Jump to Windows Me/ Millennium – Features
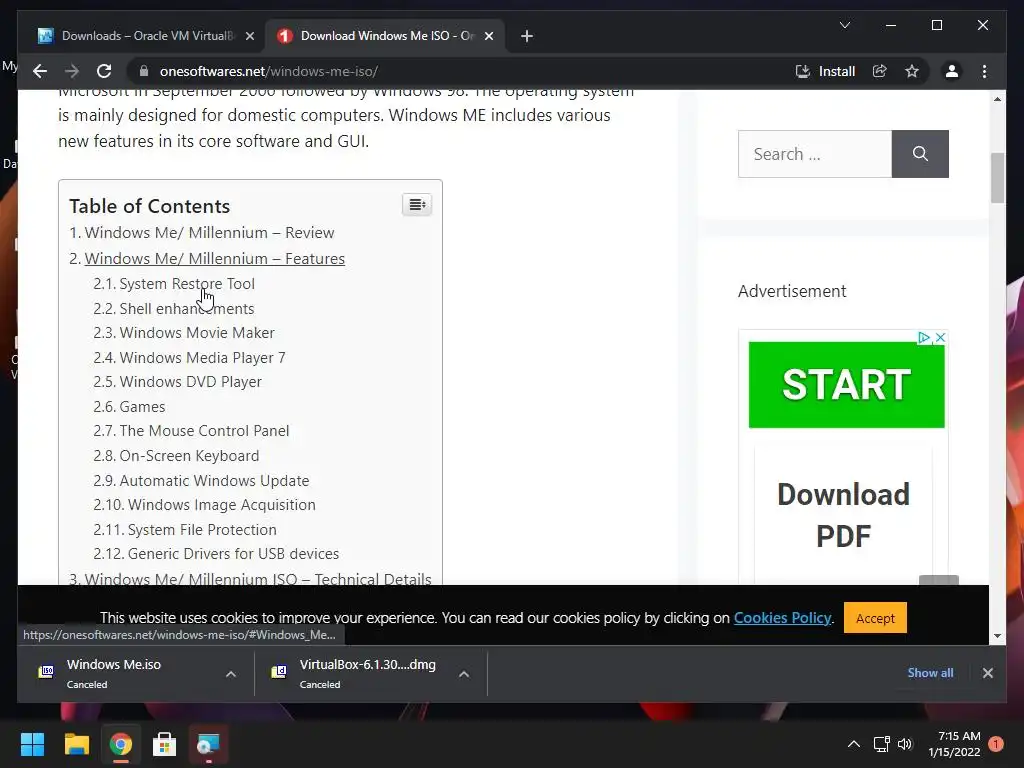Image resolution: width=1024 pixels, height=768 pixels. 214,259
